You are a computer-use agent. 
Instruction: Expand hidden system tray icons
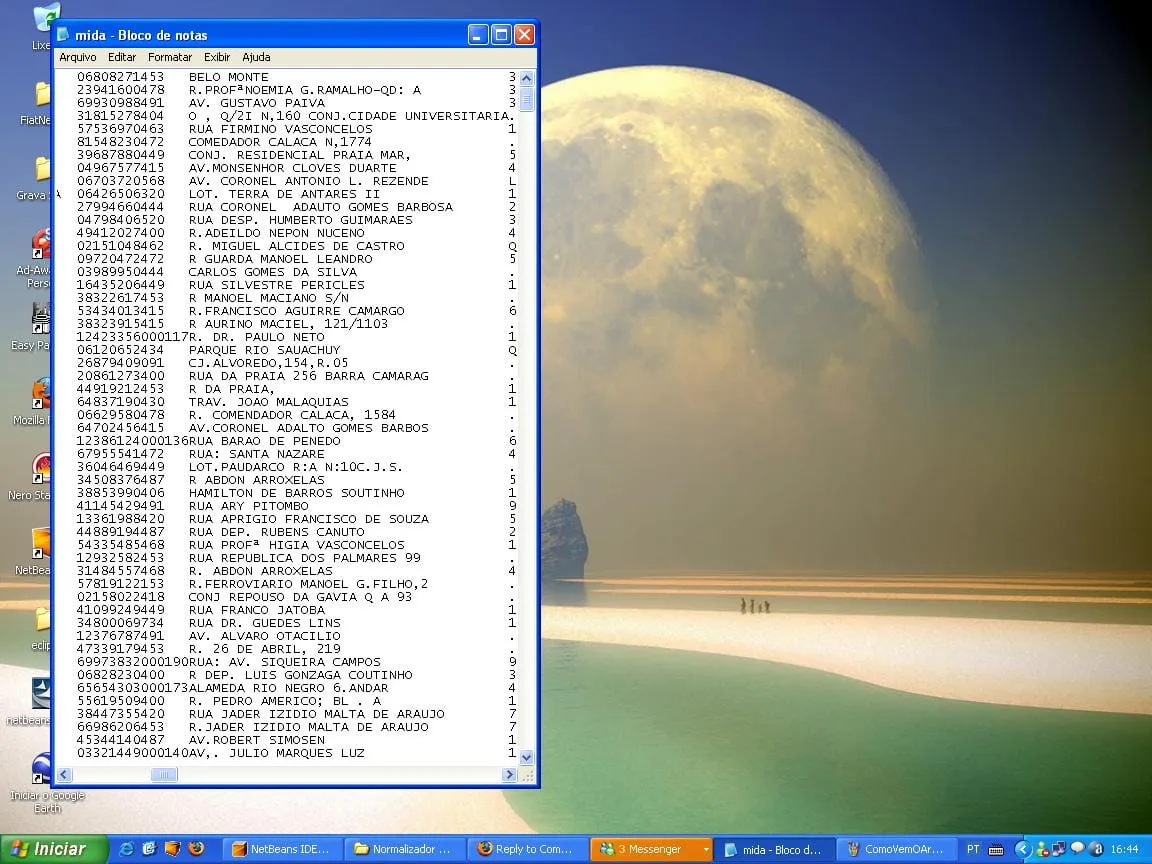click(x=1023, y=849)
